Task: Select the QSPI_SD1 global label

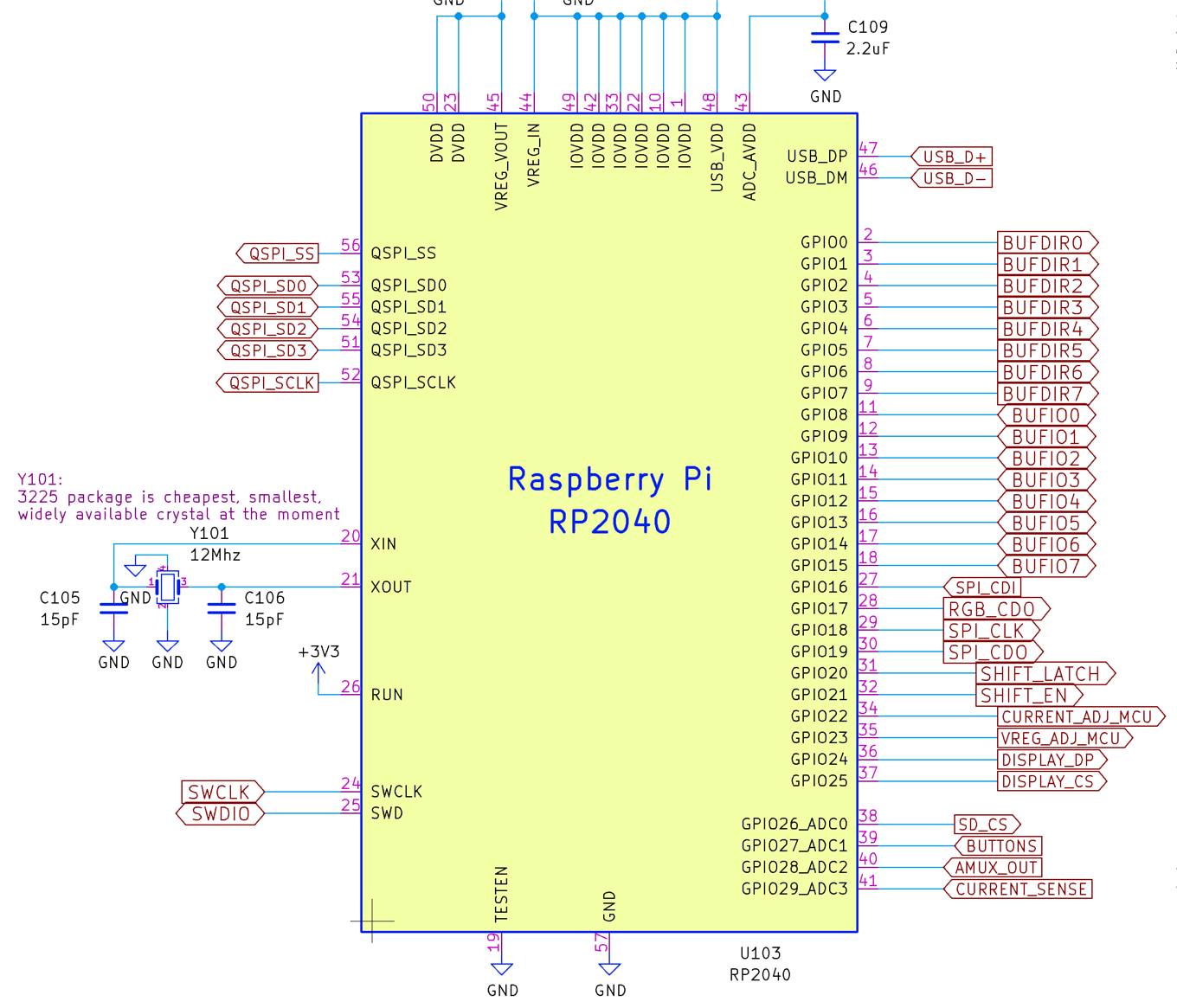Action: click(267, 307)
